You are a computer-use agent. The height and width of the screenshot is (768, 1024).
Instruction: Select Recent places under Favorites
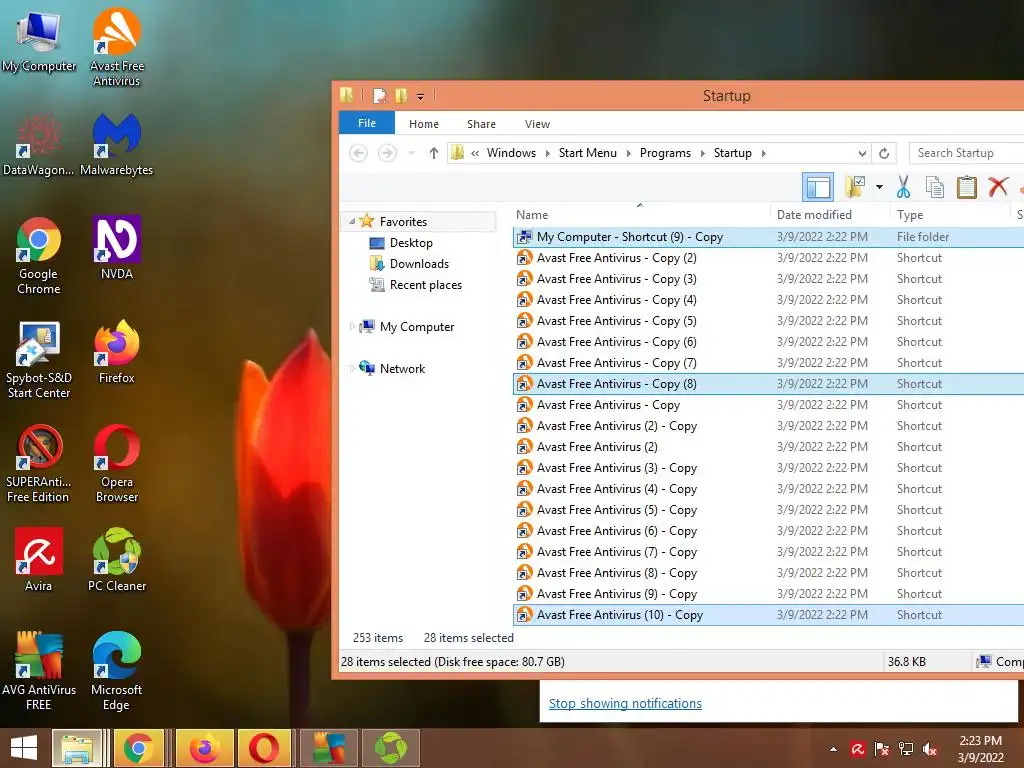(426, 284)
